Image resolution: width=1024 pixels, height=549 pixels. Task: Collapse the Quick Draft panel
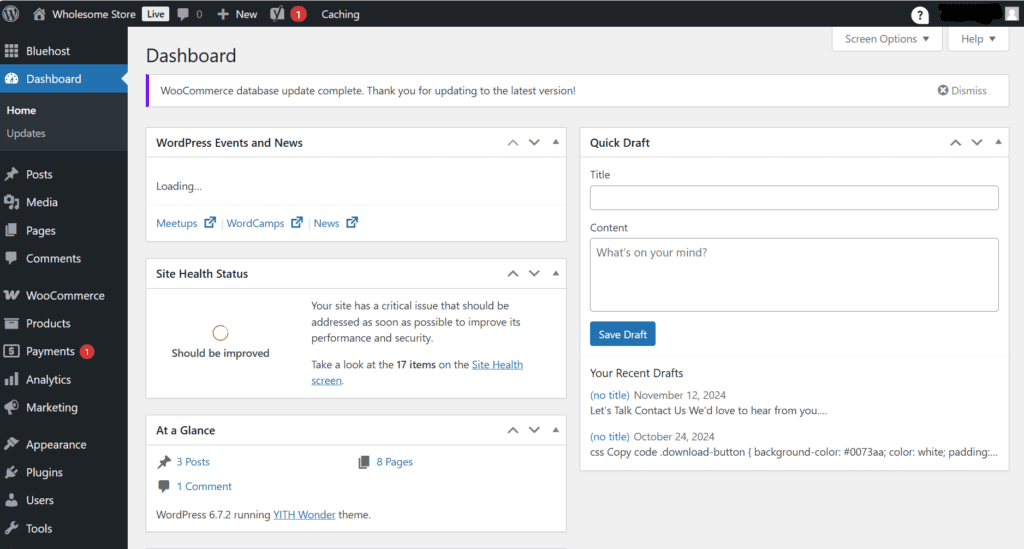[x=998, y=142]
